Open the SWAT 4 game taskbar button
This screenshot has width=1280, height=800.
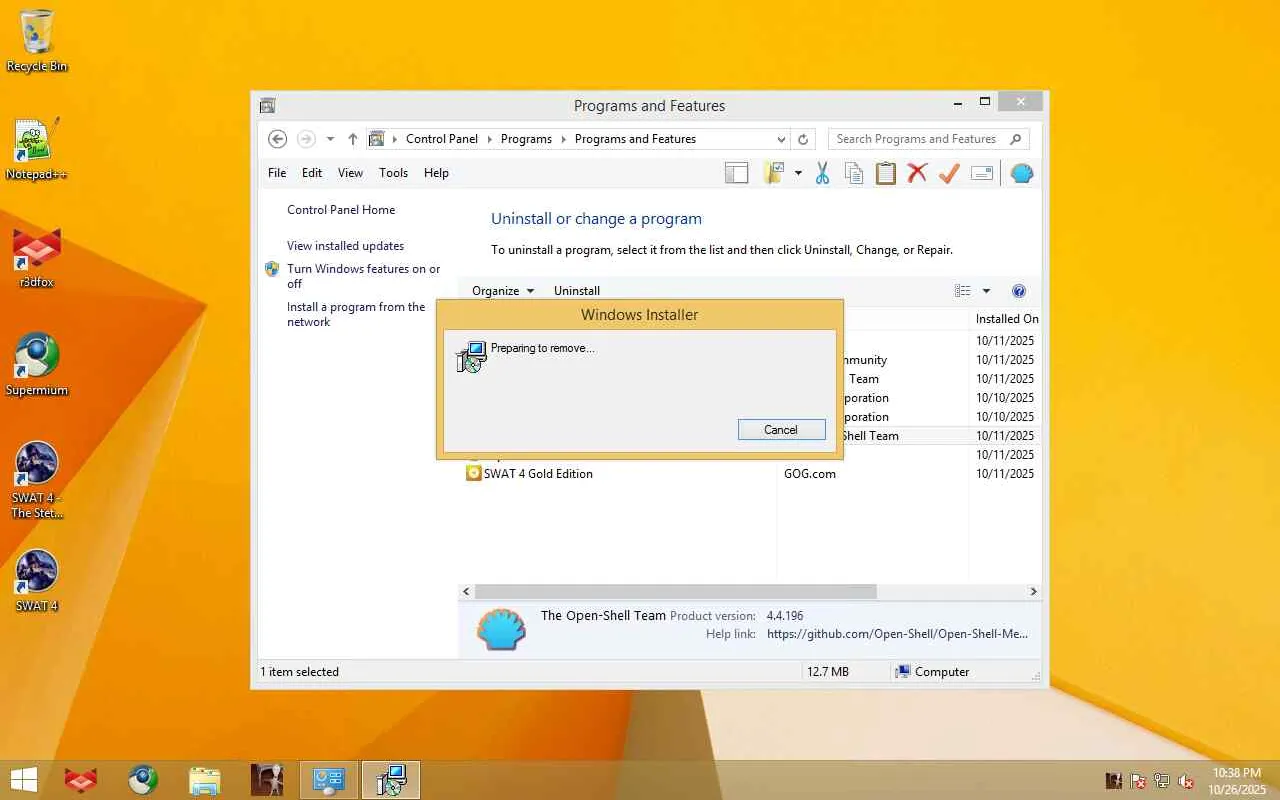(x=267, y=780)
